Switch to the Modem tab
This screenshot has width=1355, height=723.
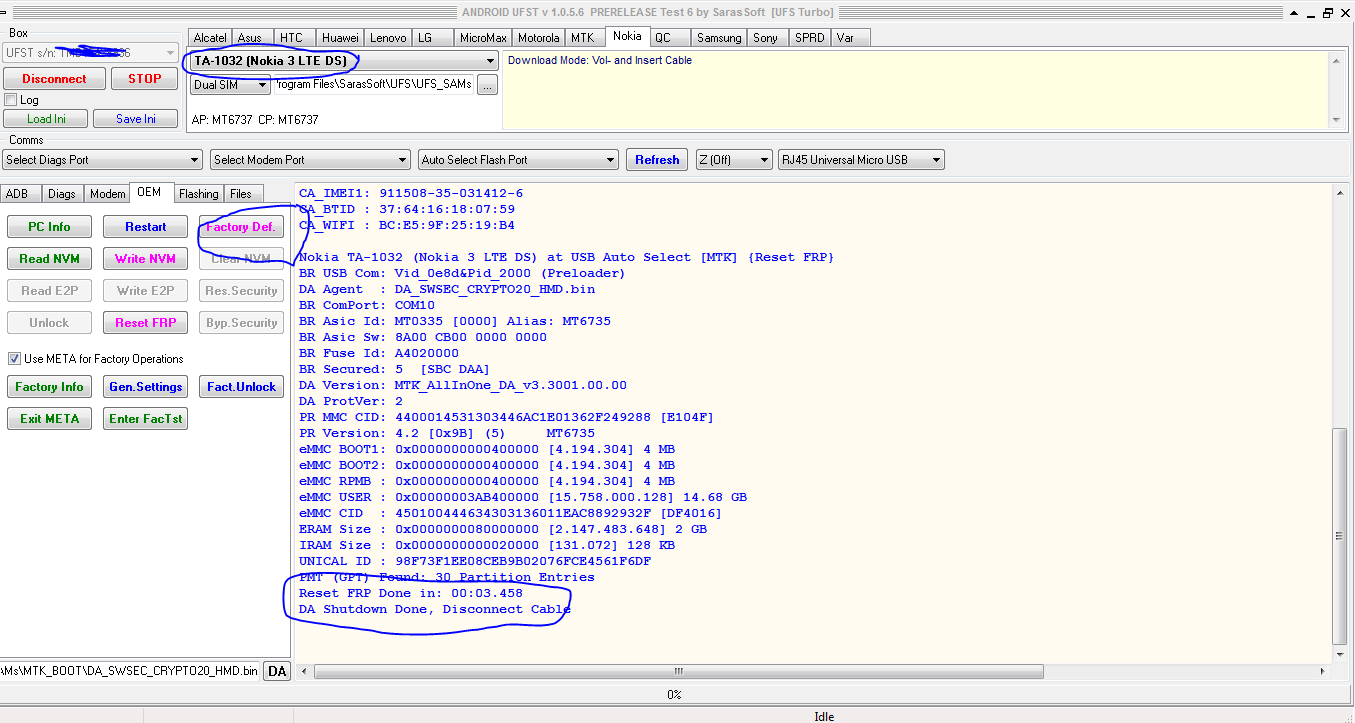pyautogui.click(x=107, y=194)
